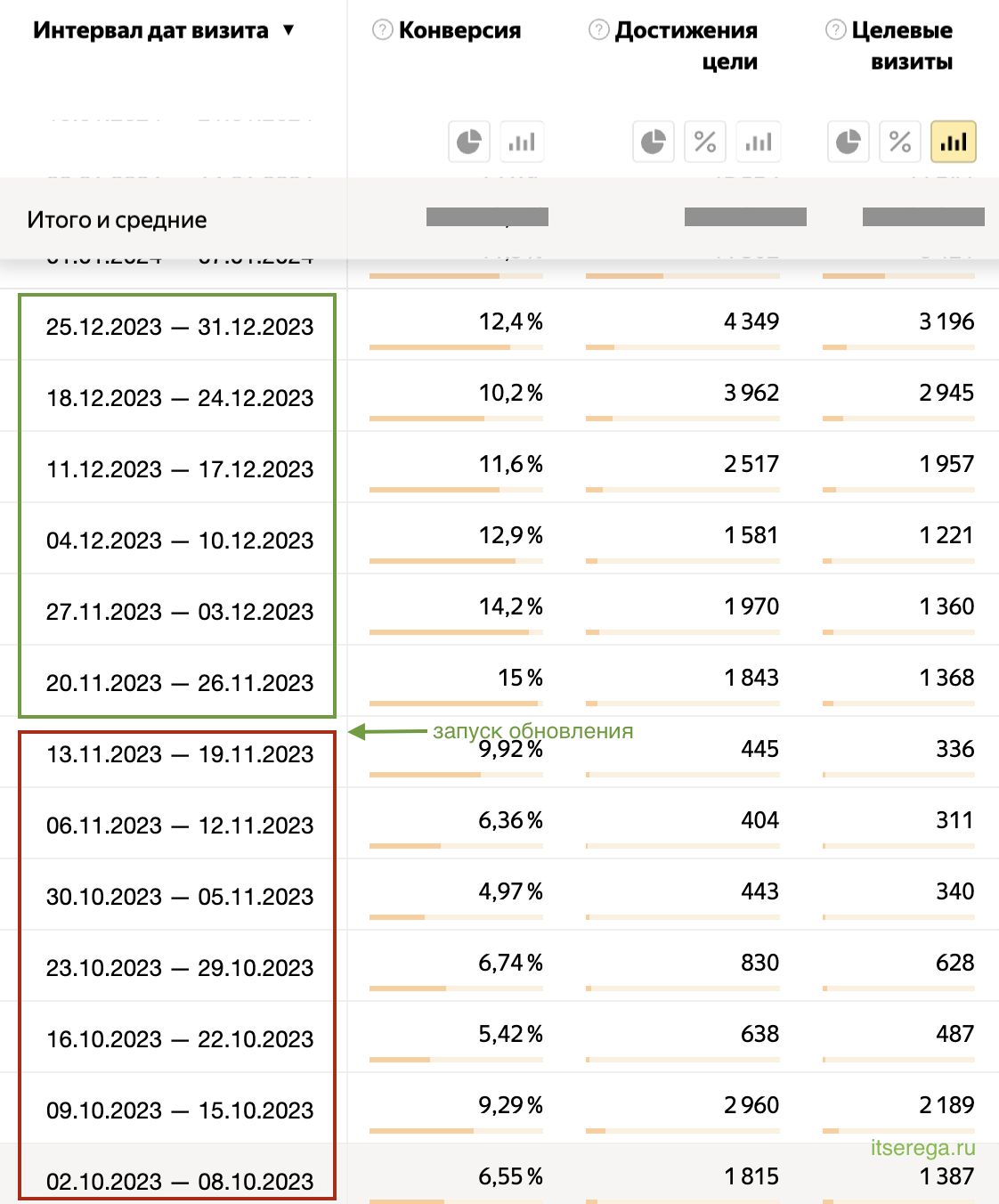Sort by Конверсия column header
This screenshot has height=1204, width=999.
point(459,30)
